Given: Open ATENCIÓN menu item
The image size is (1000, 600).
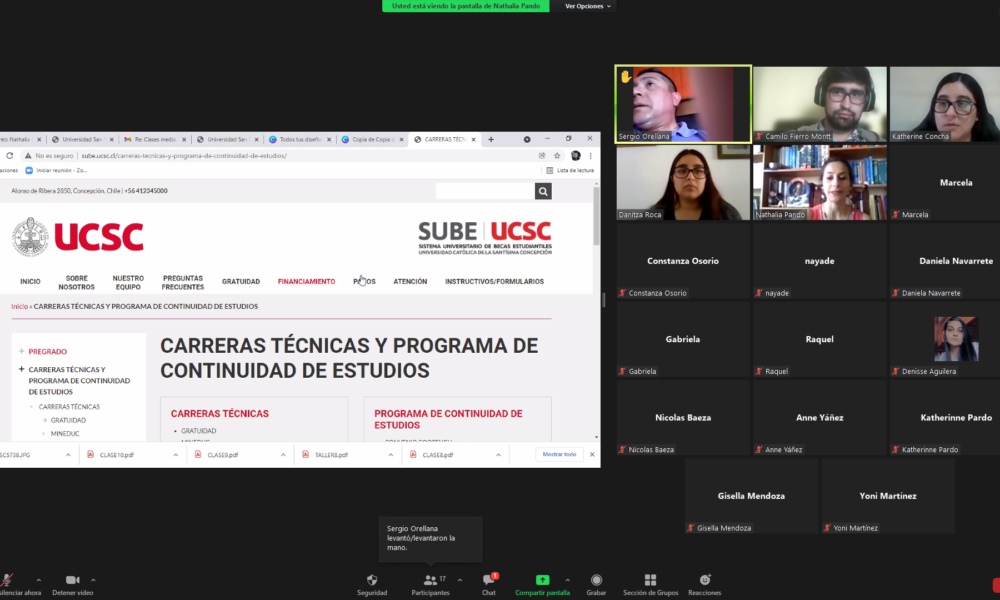Looking at the screenshot, I should 410,282.
